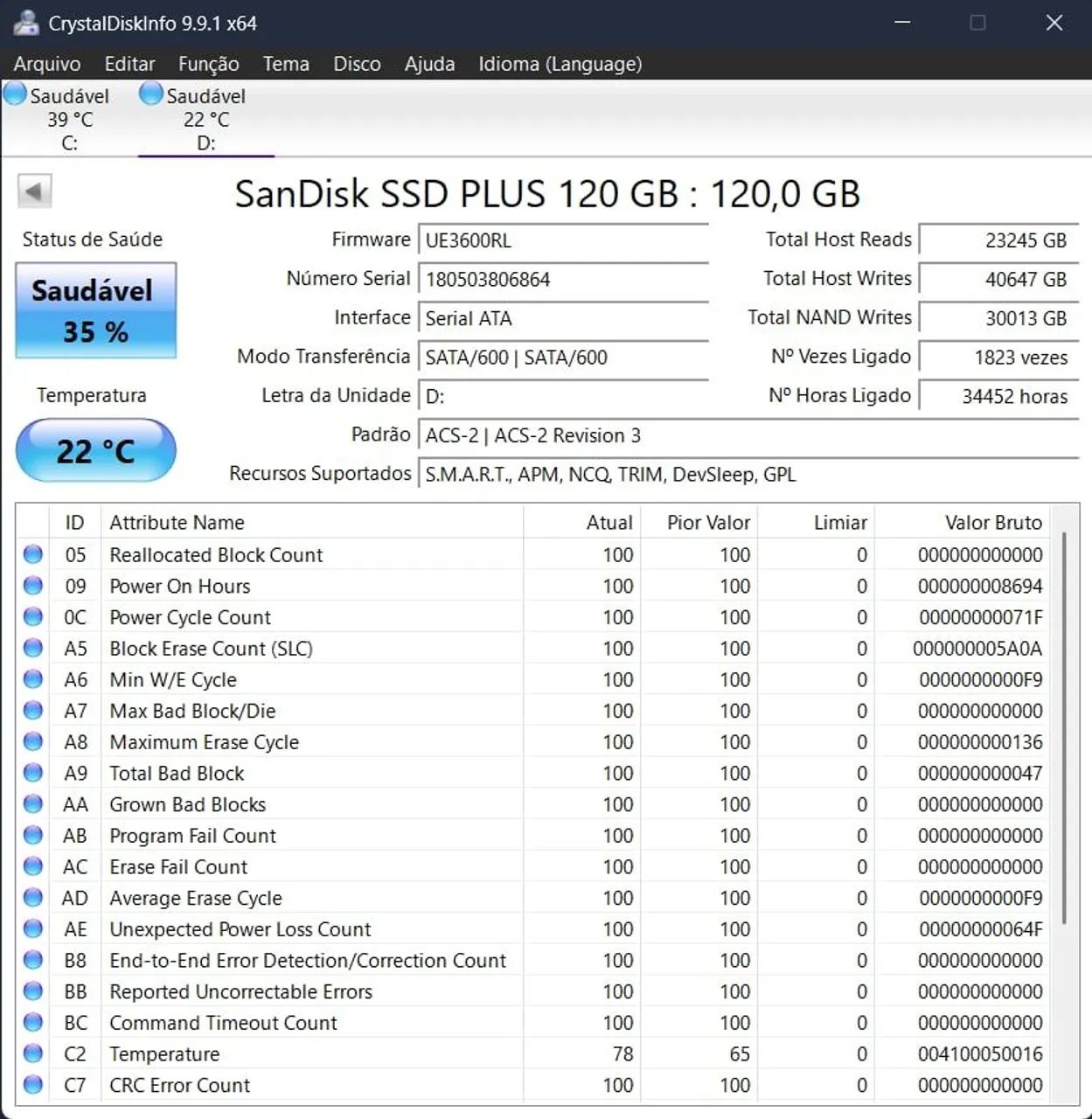Click the Saudável 35 % health status button

pyautogui.click(x=95, y=310)
